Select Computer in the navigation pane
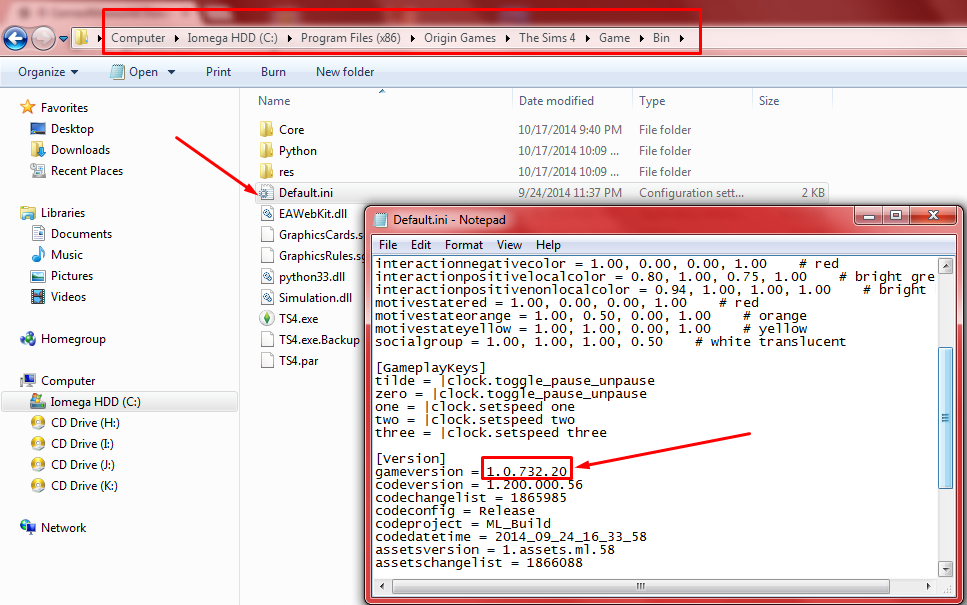 pyautogui.click(x=57, y=381)
